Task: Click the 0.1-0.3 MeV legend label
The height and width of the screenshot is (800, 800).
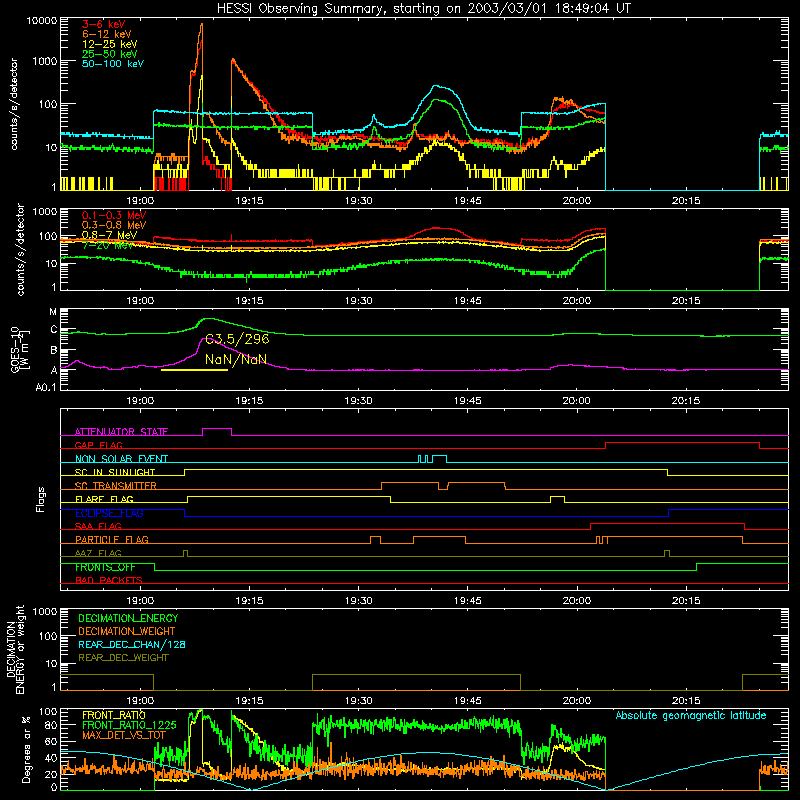Action: [114, 215]
